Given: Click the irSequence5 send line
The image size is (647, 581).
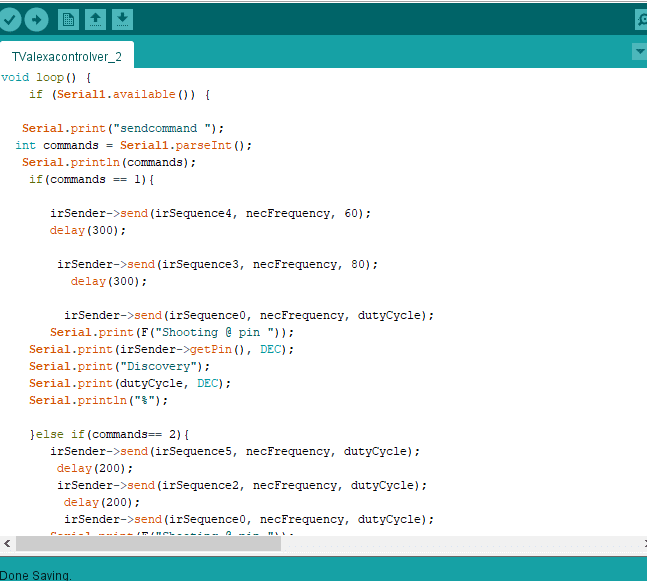Looking at the screenshot, I should tap(235, 451).
